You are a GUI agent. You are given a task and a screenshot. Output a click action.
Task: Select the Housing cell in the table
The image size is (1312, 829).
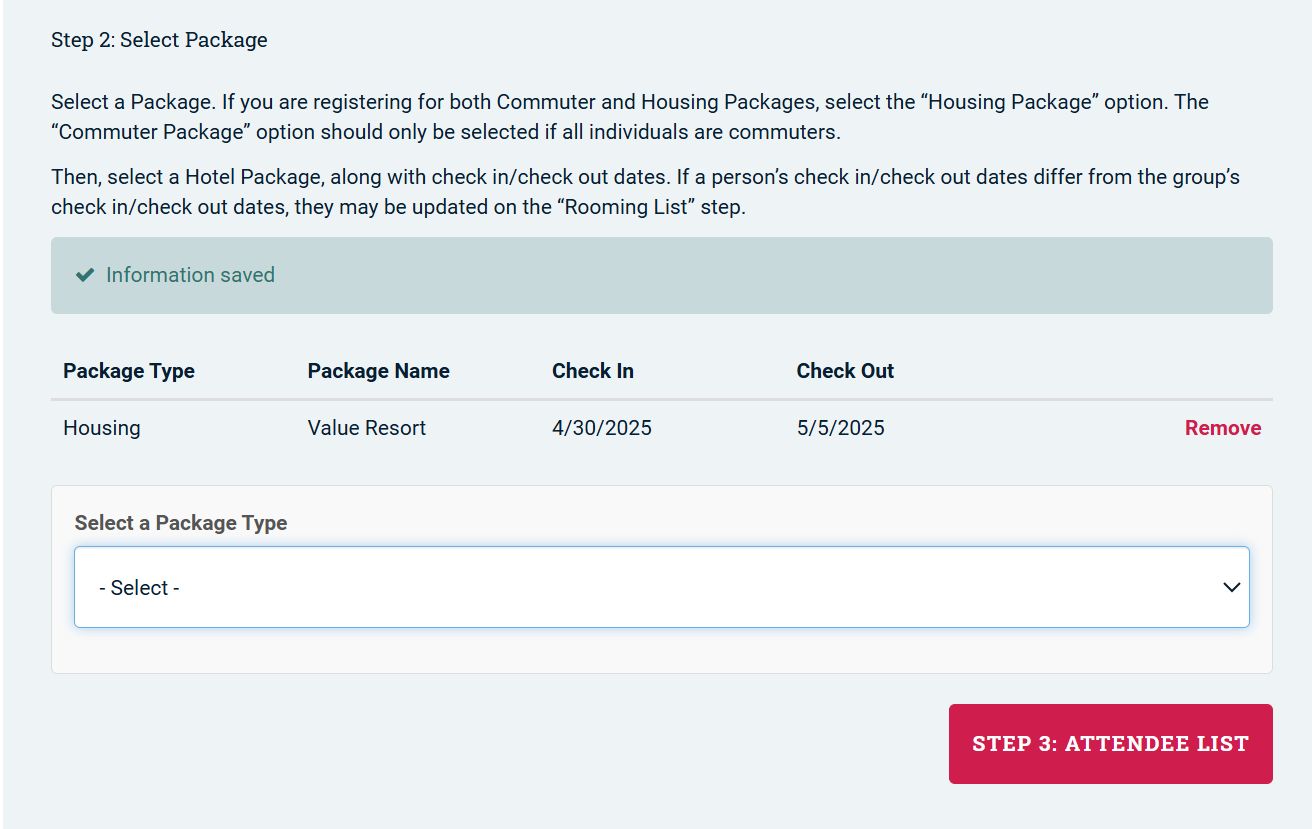pyautogui.click(x=102, y=428)
